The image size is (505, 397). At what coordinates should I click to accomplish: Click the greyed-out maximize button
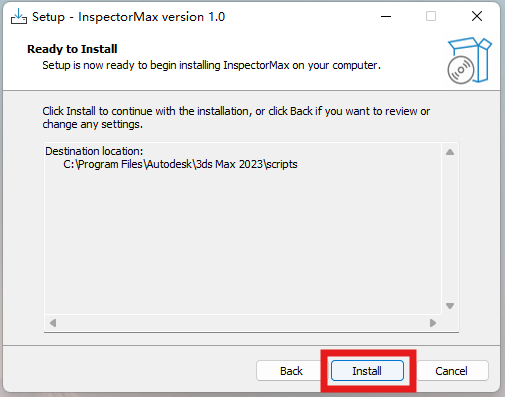point(431,16)
